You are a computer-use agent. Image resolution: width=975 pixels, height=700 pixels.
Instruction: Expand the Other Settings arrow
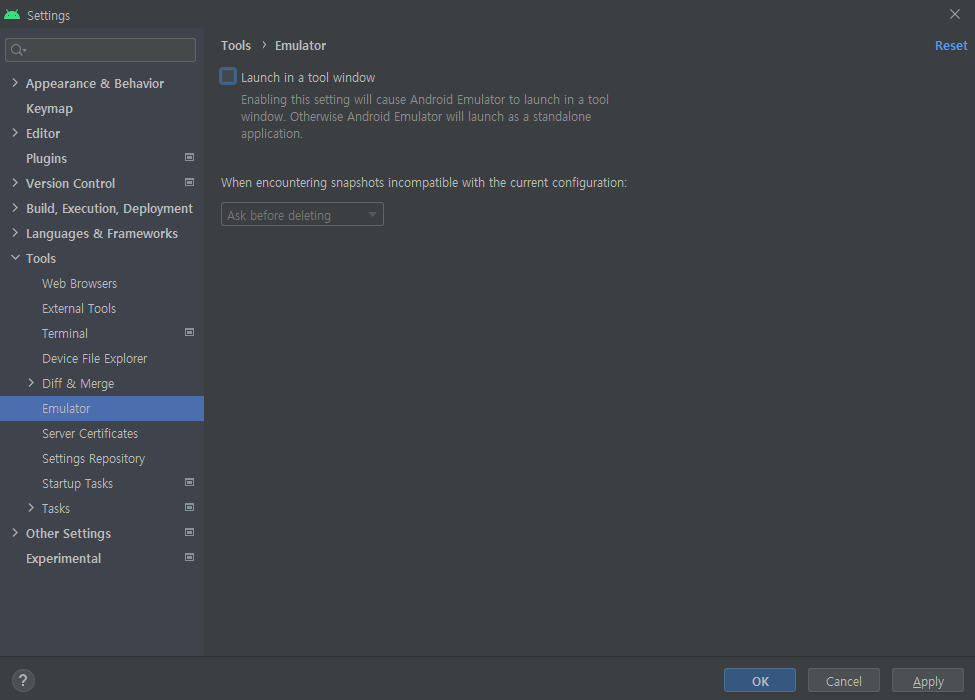pos(15,533)
